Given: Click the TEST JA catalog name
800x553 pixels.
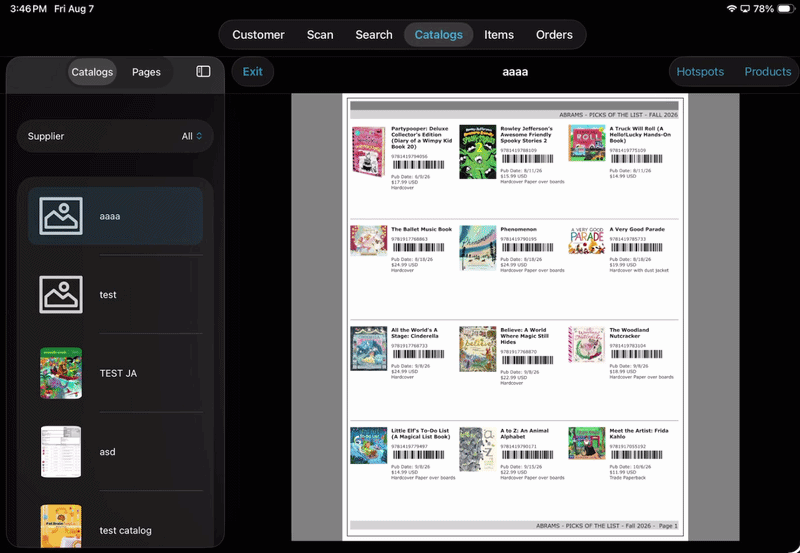Looking at the screenshot, I should coord(118,373).
